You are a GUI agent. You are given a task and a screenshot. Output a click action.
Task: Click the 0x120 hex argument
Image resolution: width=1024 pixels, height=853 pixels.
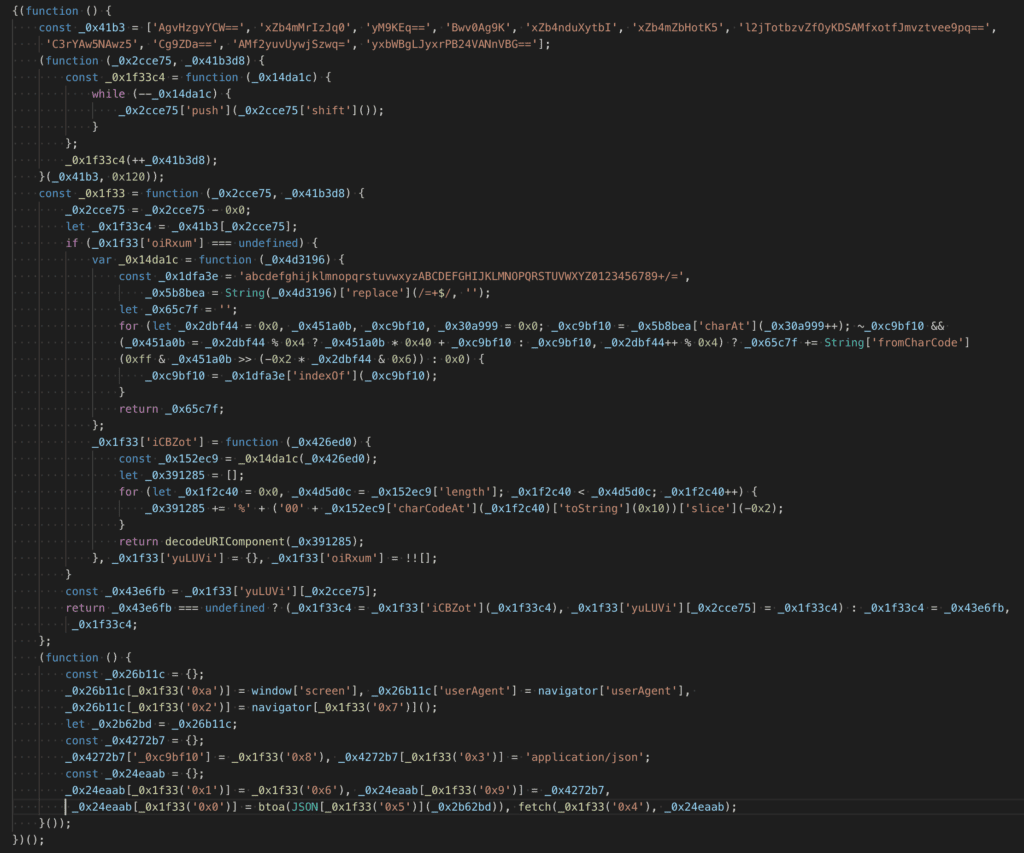(x=128, y=177)
